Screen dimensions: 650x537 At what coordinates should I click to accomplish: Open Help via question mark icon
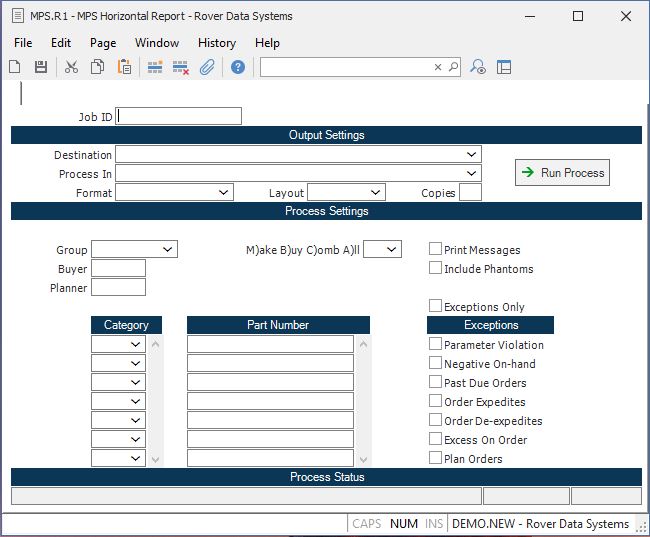click(238, 67)
